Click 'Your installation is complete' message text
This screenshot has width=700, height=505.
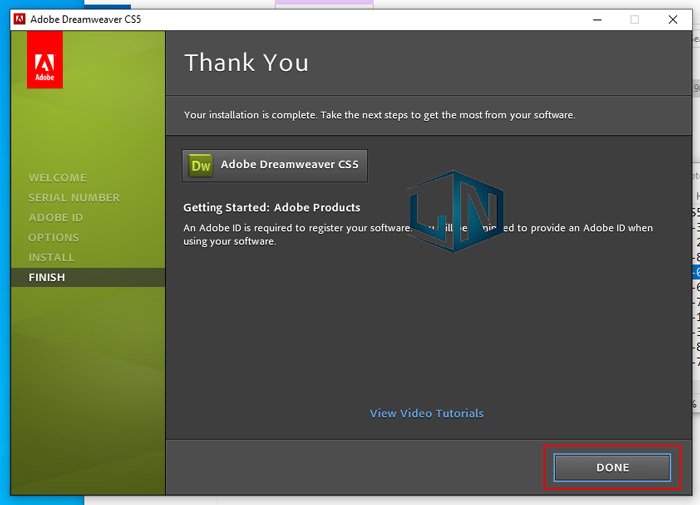click(x=379, y=115)
